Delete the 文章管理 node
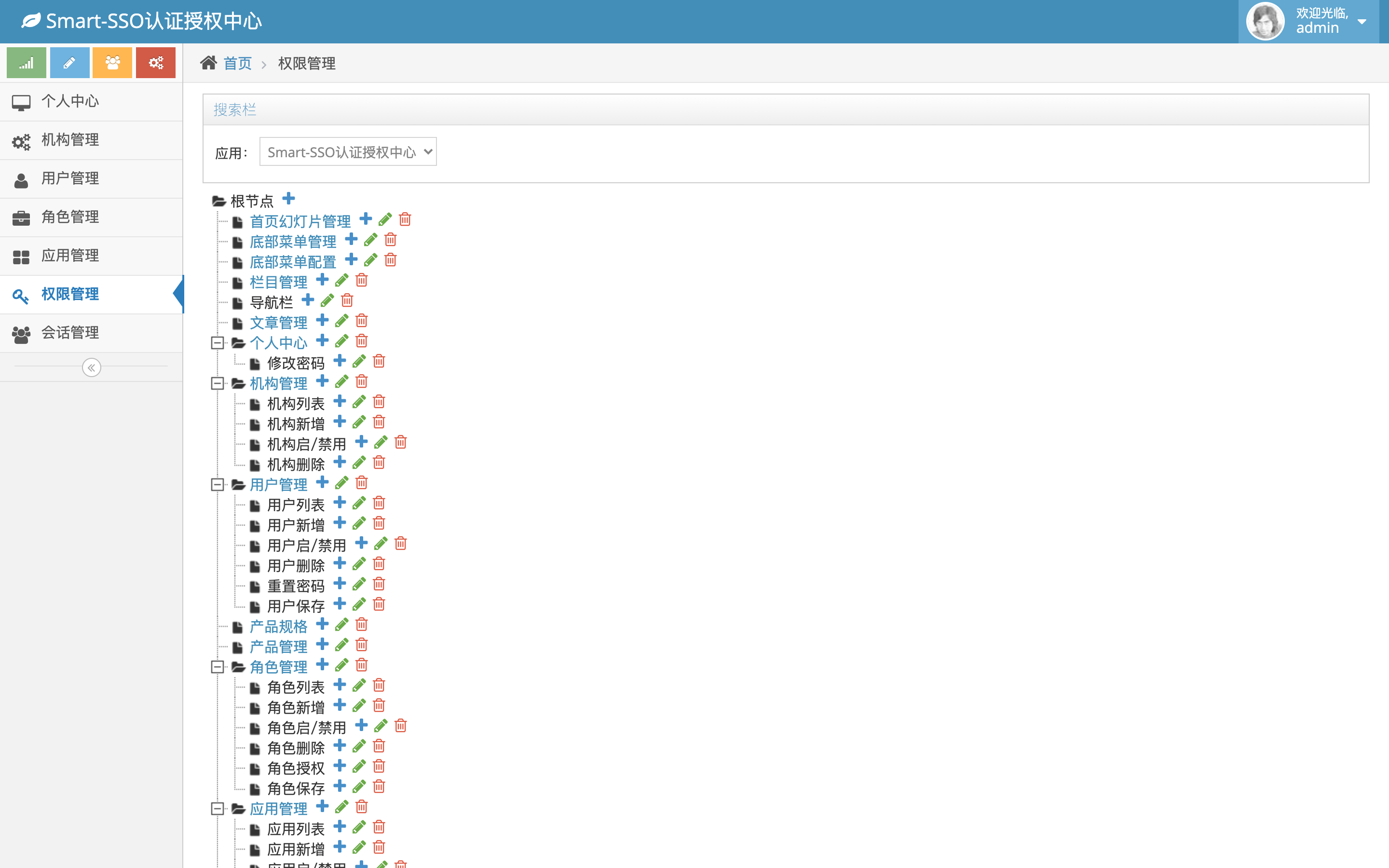This screenshot has width=1389, height=868. (362, 320)
